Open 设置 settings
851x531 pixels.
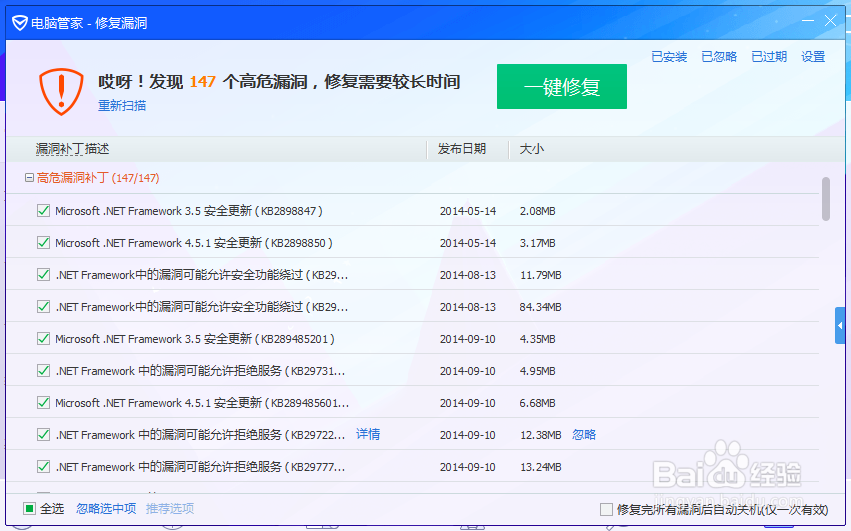[x=813, y=56]
